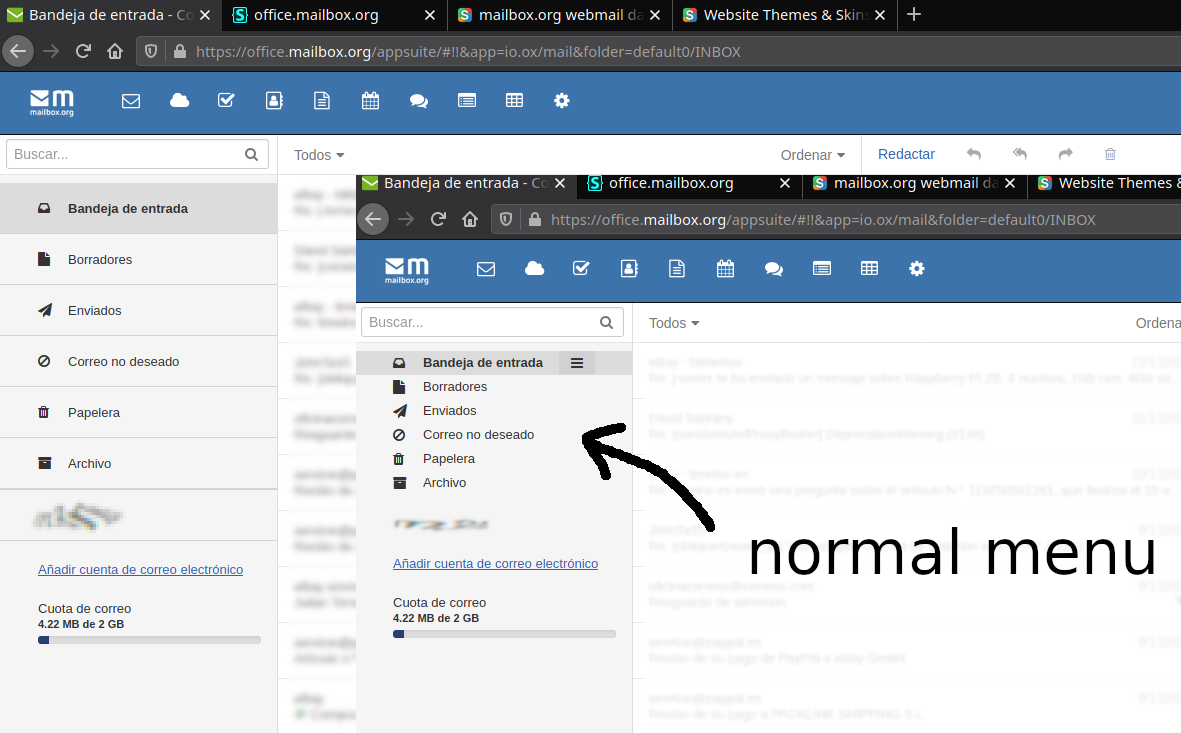Open the Ordenar sort dropdown

pos(812,155)
